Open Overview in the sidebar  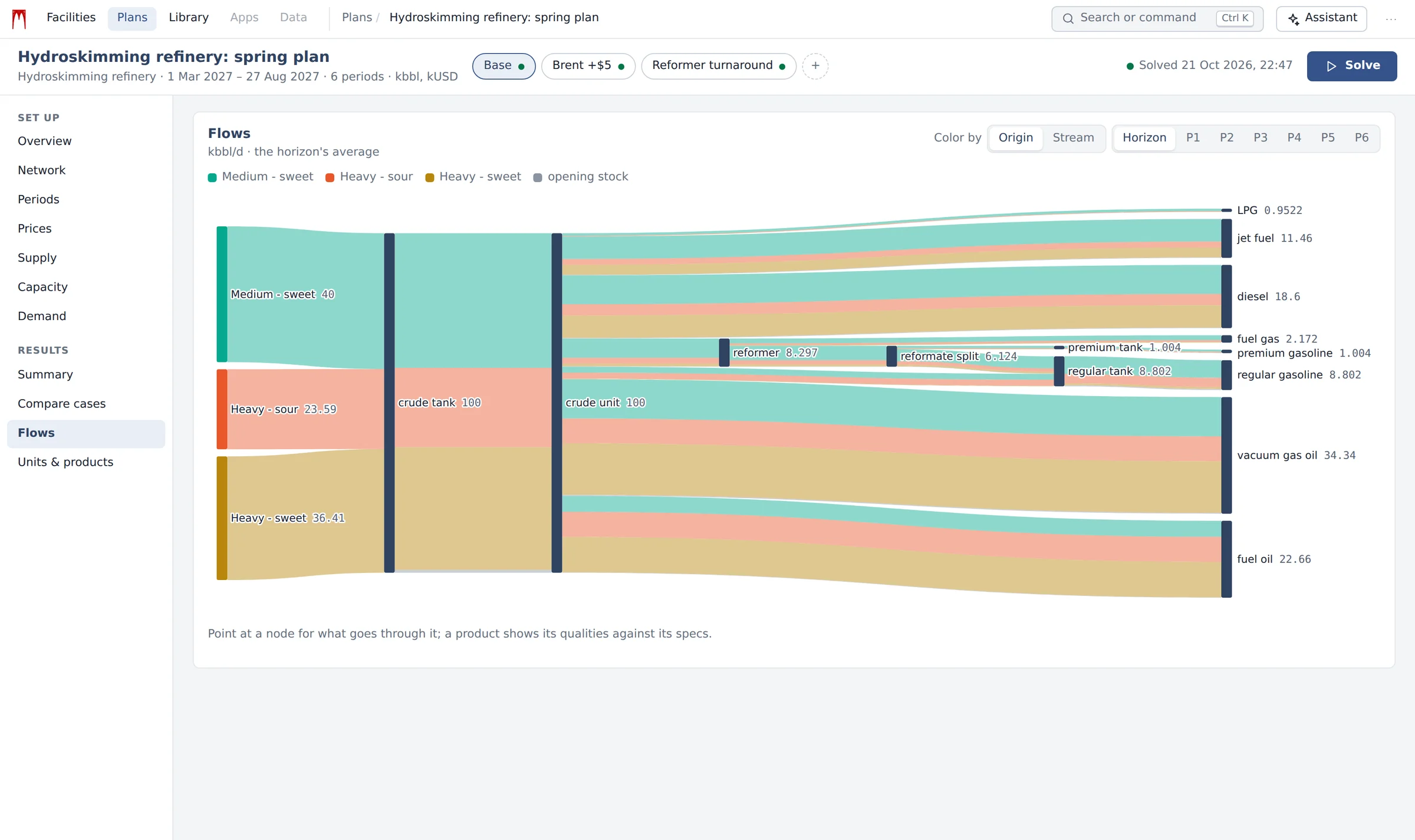pyautogui.click(x=86, y=141)
